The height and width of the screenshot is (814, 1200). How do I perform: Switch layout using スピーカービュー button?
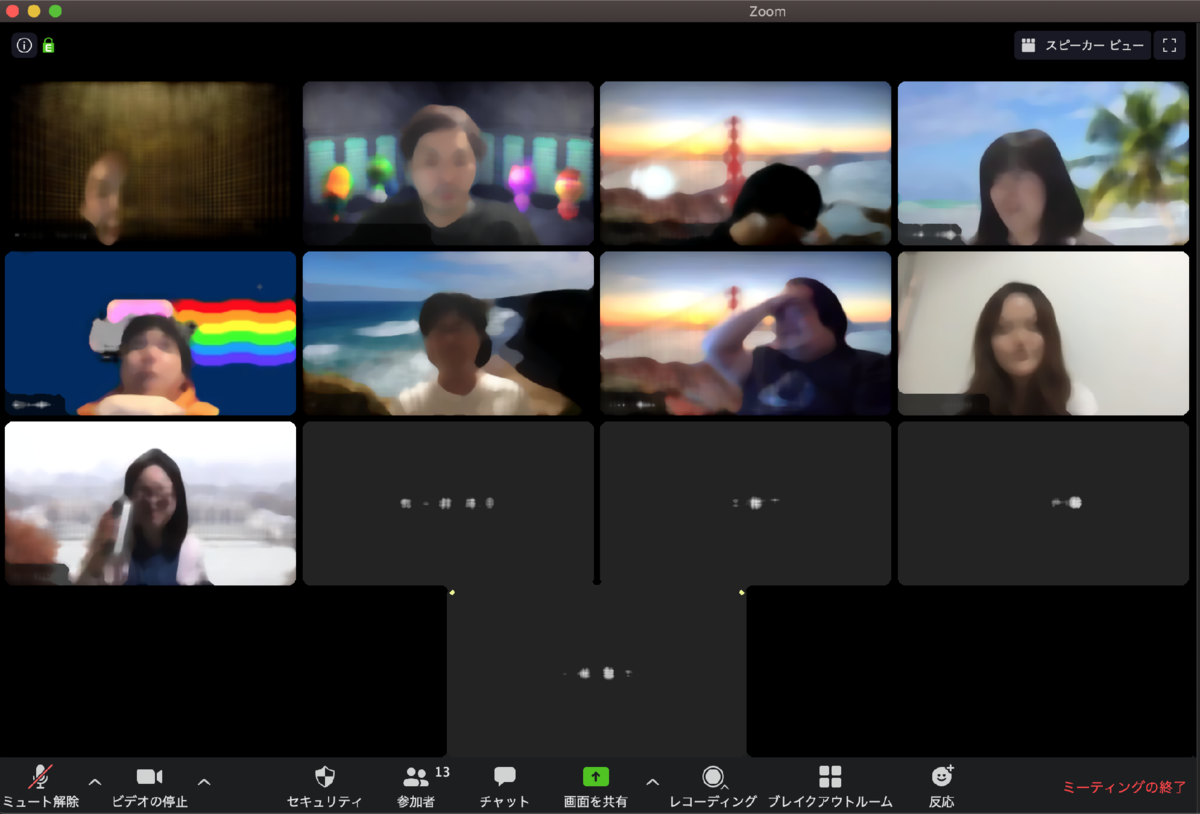1082,45
